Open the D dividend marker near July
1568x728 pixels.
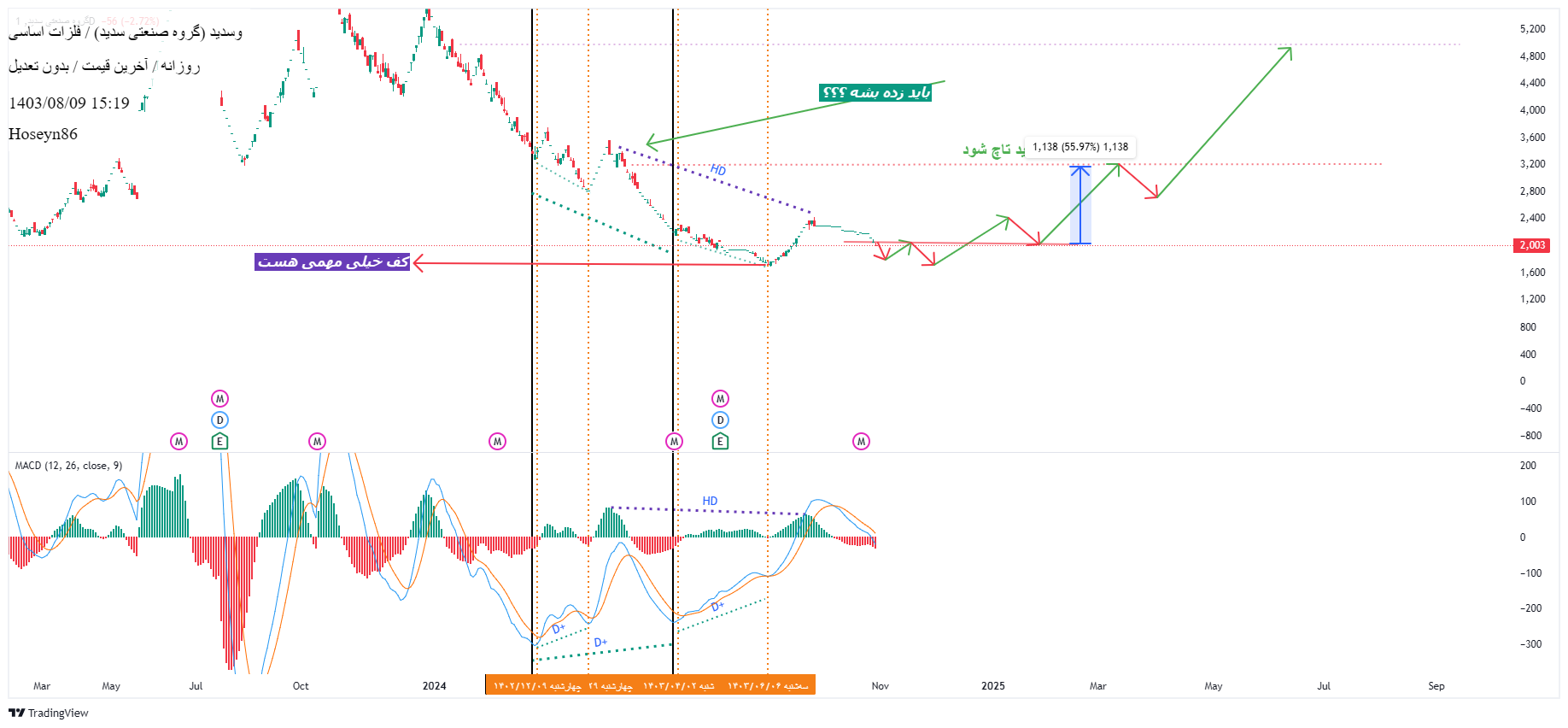point(220,420)
